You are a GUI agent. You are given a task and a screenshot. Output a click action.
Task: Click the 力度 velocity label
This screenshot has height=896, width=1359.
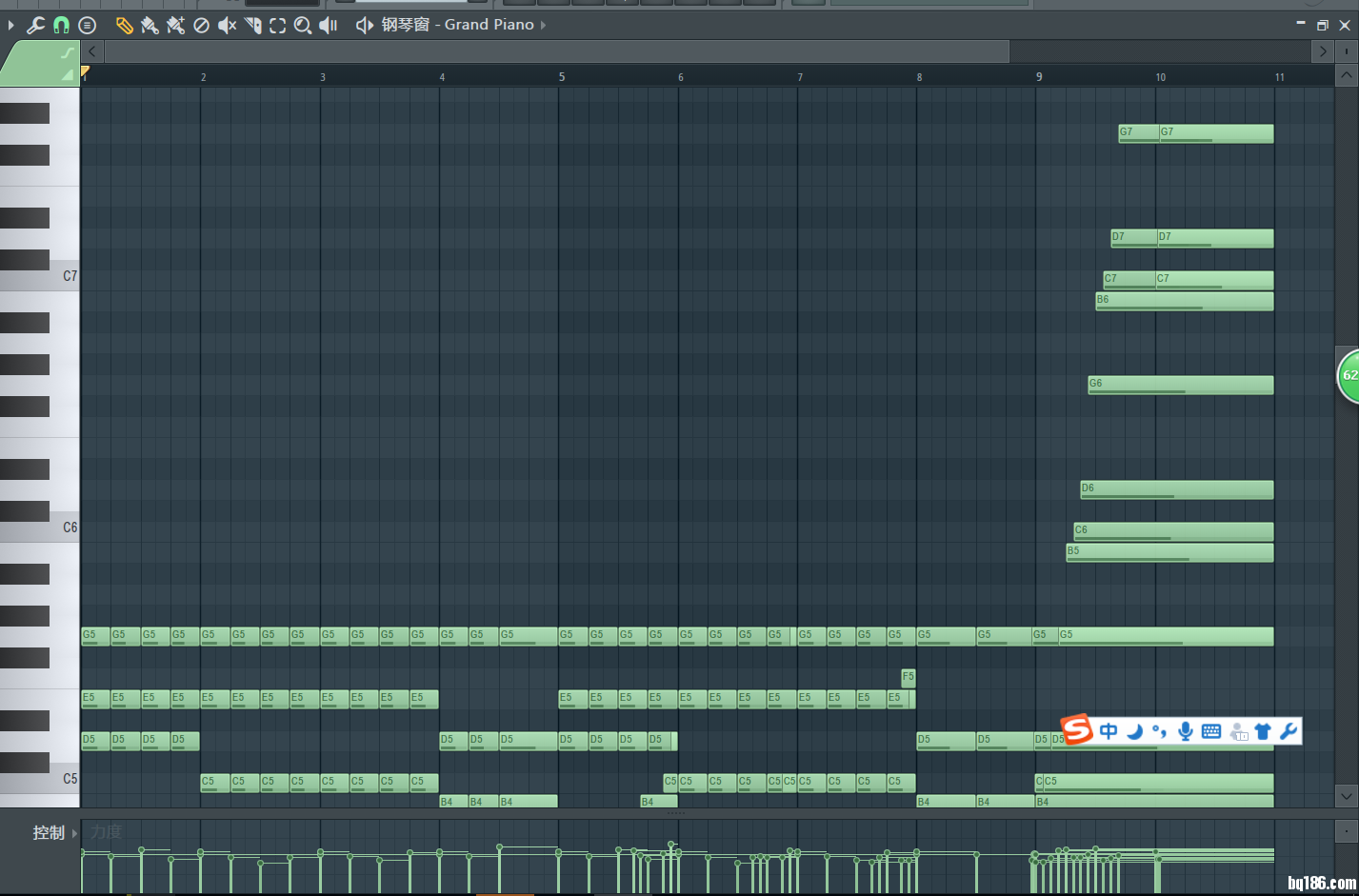106,831
